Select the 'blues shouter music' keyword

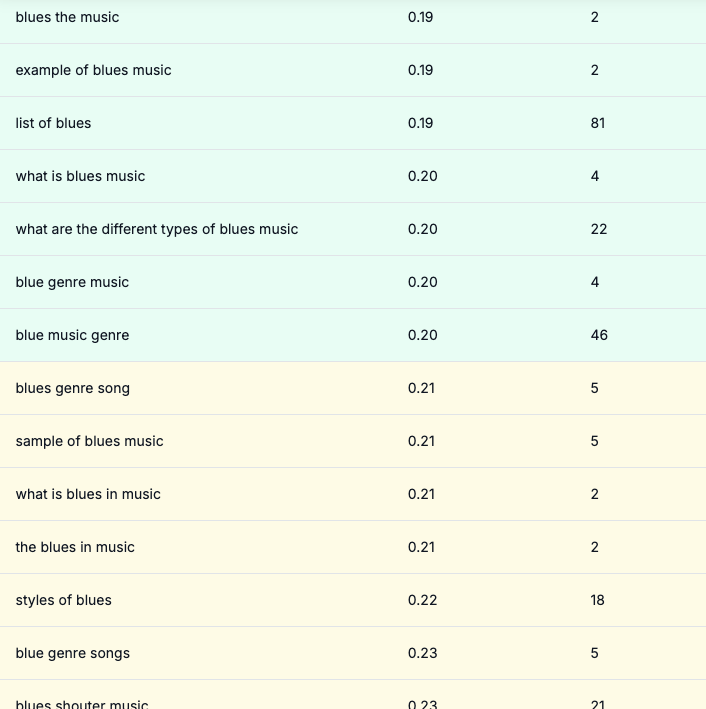(81, 704)
